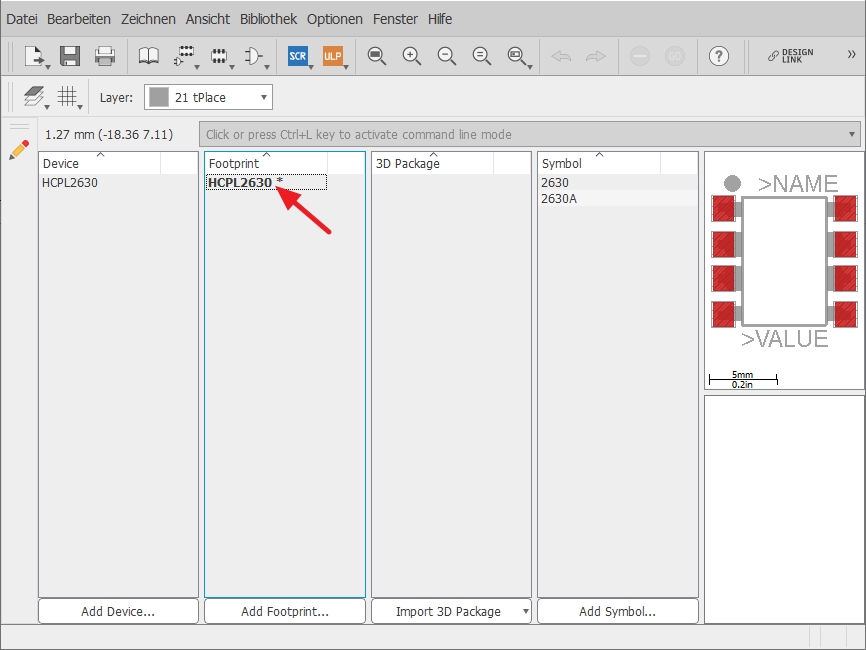Sort by the Symbol column header
The width and height of the screenshot is (866, 650).
[x=599, y=163]
